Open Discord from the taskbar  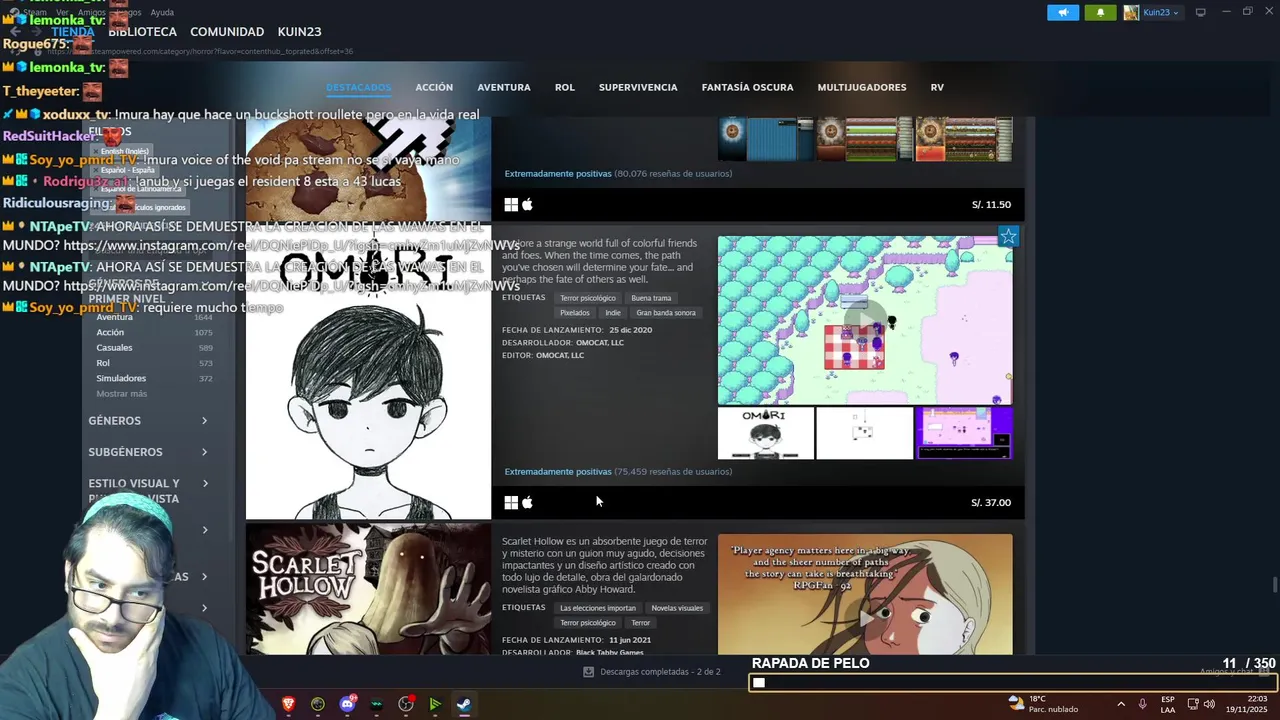point(347,704)
